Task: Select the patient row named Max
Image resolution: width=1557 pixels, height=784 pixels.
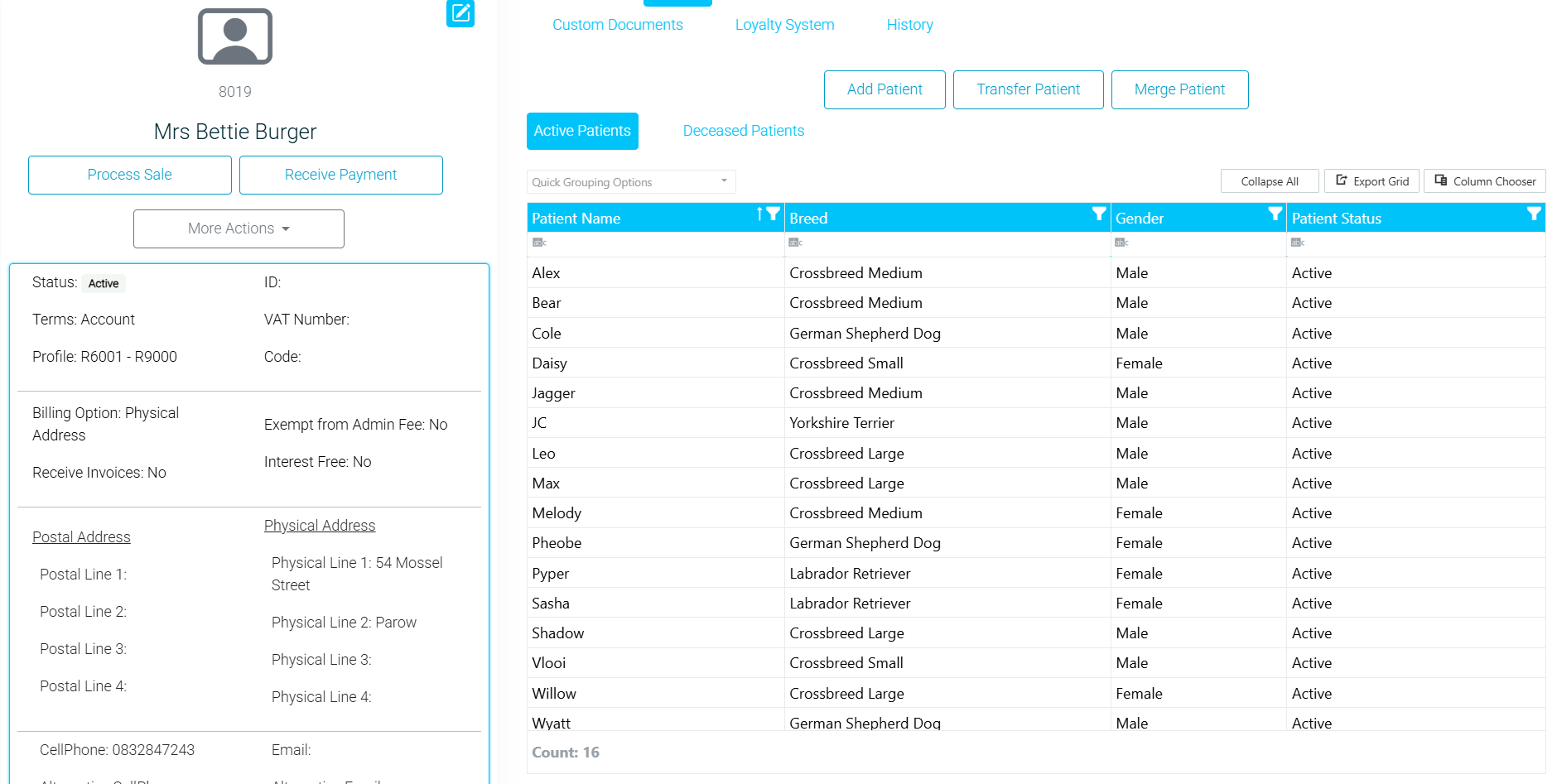Action: tap(1036, 483)
